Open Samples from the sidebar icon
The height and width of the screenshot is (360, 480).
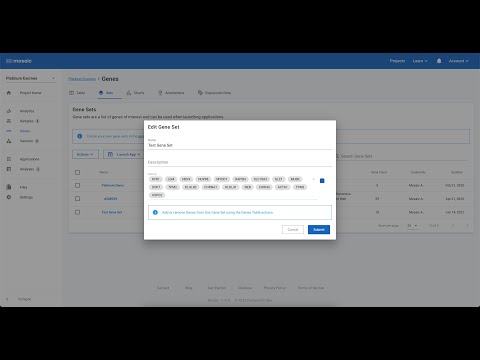[x=9, y=121]
